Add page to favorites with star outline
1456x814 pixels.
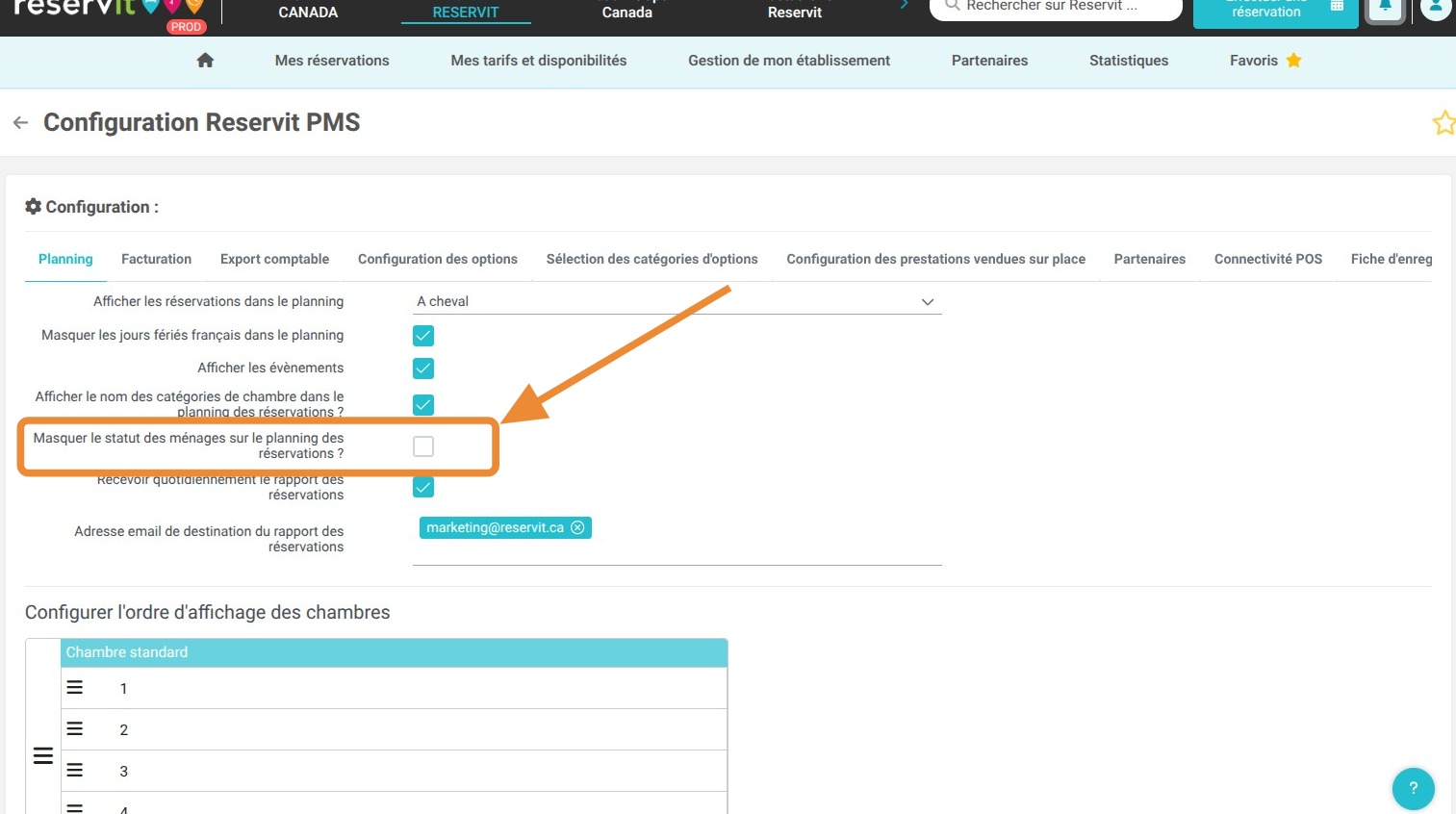1443,122
